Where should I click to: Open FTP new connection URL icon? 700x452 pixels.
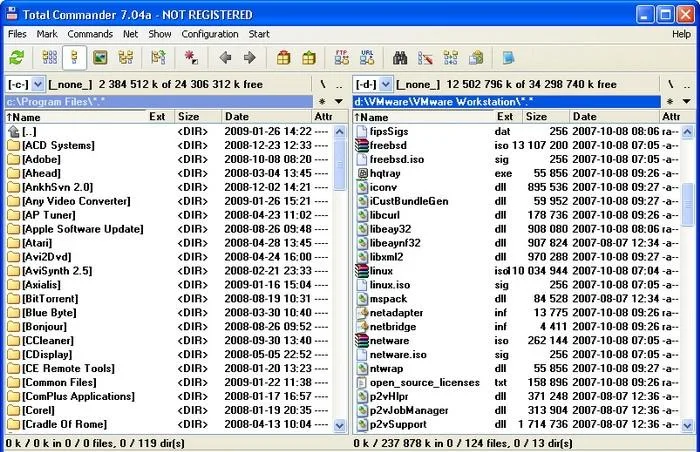[x=367, y=58]
